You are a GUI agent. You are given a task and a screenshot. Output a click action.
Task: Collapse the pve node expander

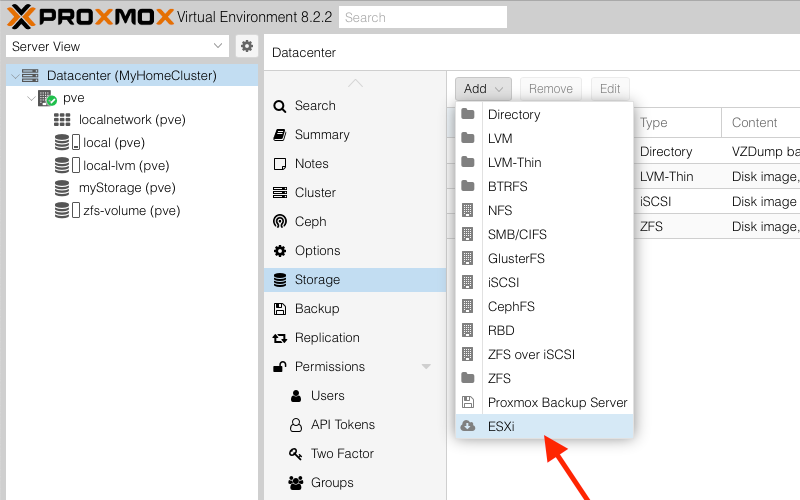pyautogui.click(x=32, y=98)
